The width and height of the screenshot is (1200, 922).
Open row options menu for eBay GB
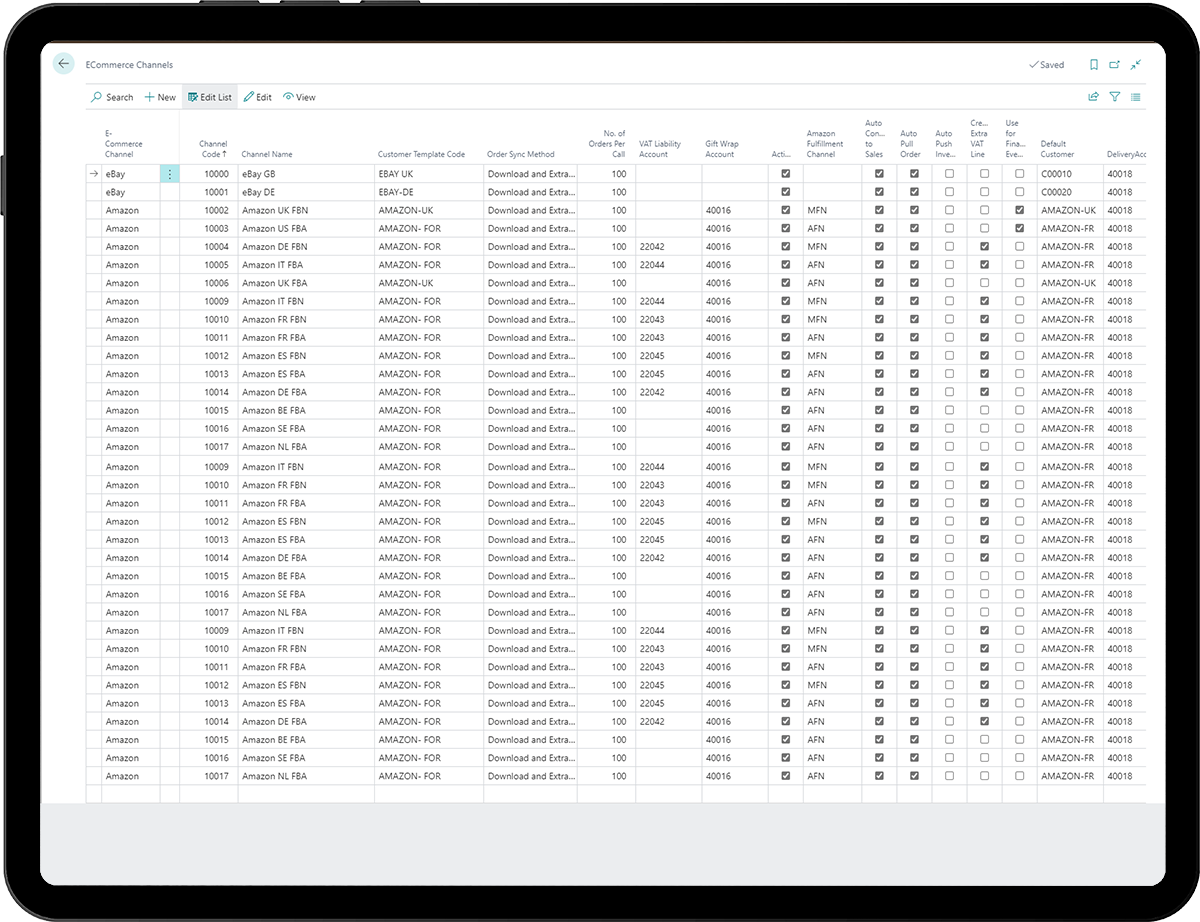(169, 174)
